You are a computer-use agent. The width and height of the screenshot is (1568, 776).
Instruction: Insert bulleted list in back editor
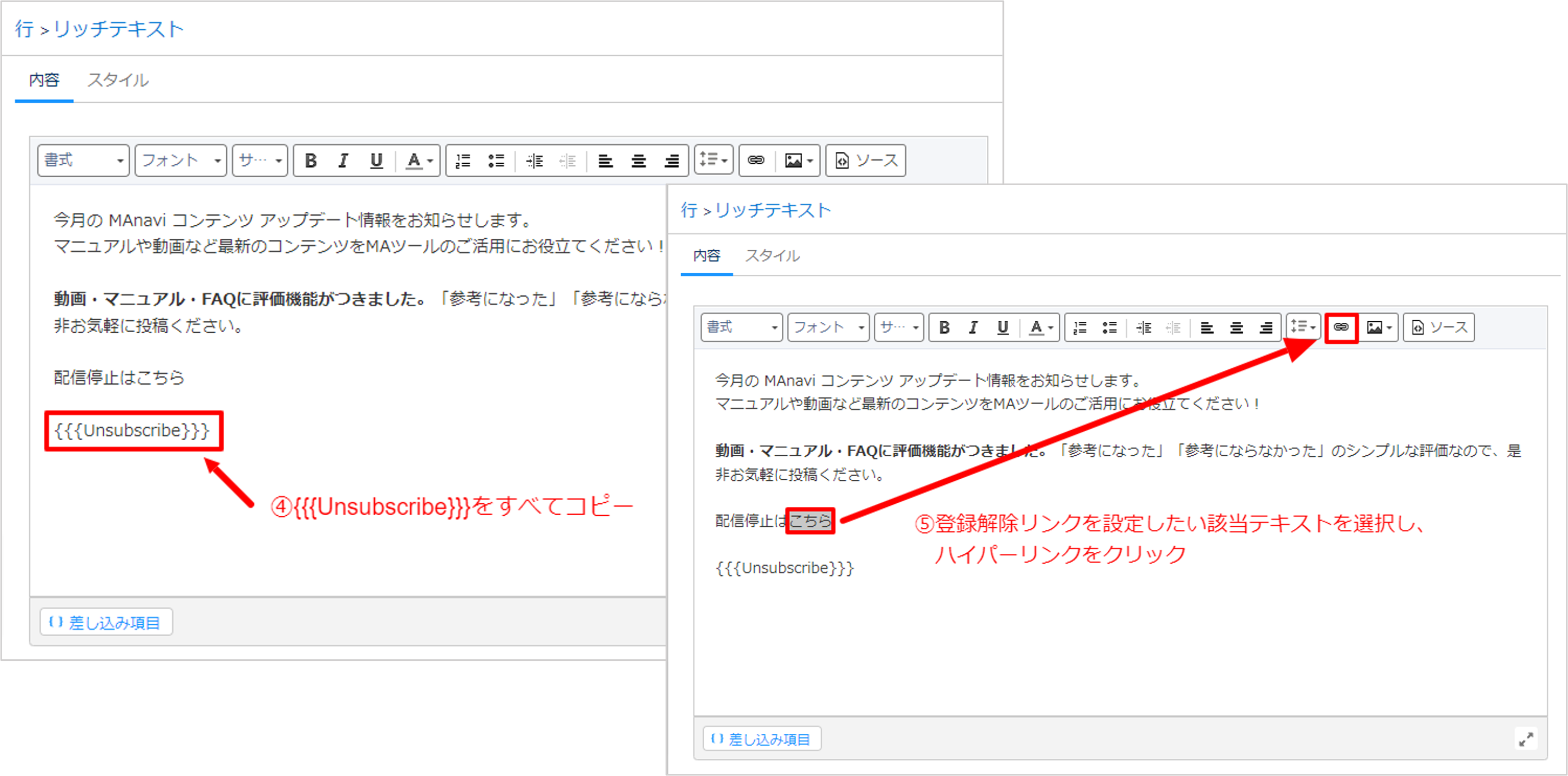[x=496, y=161]
